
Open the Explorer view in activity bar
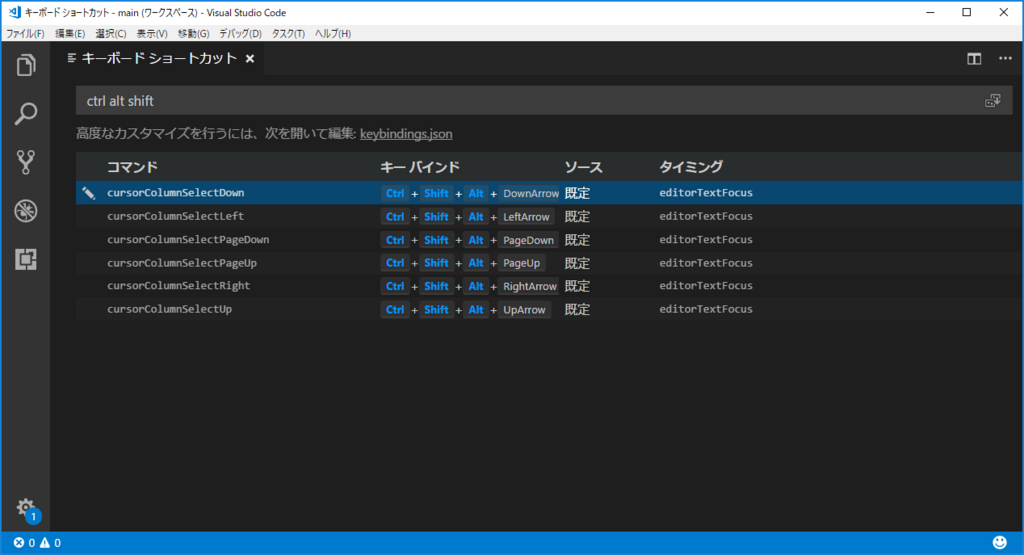click(x=25, y=65)
